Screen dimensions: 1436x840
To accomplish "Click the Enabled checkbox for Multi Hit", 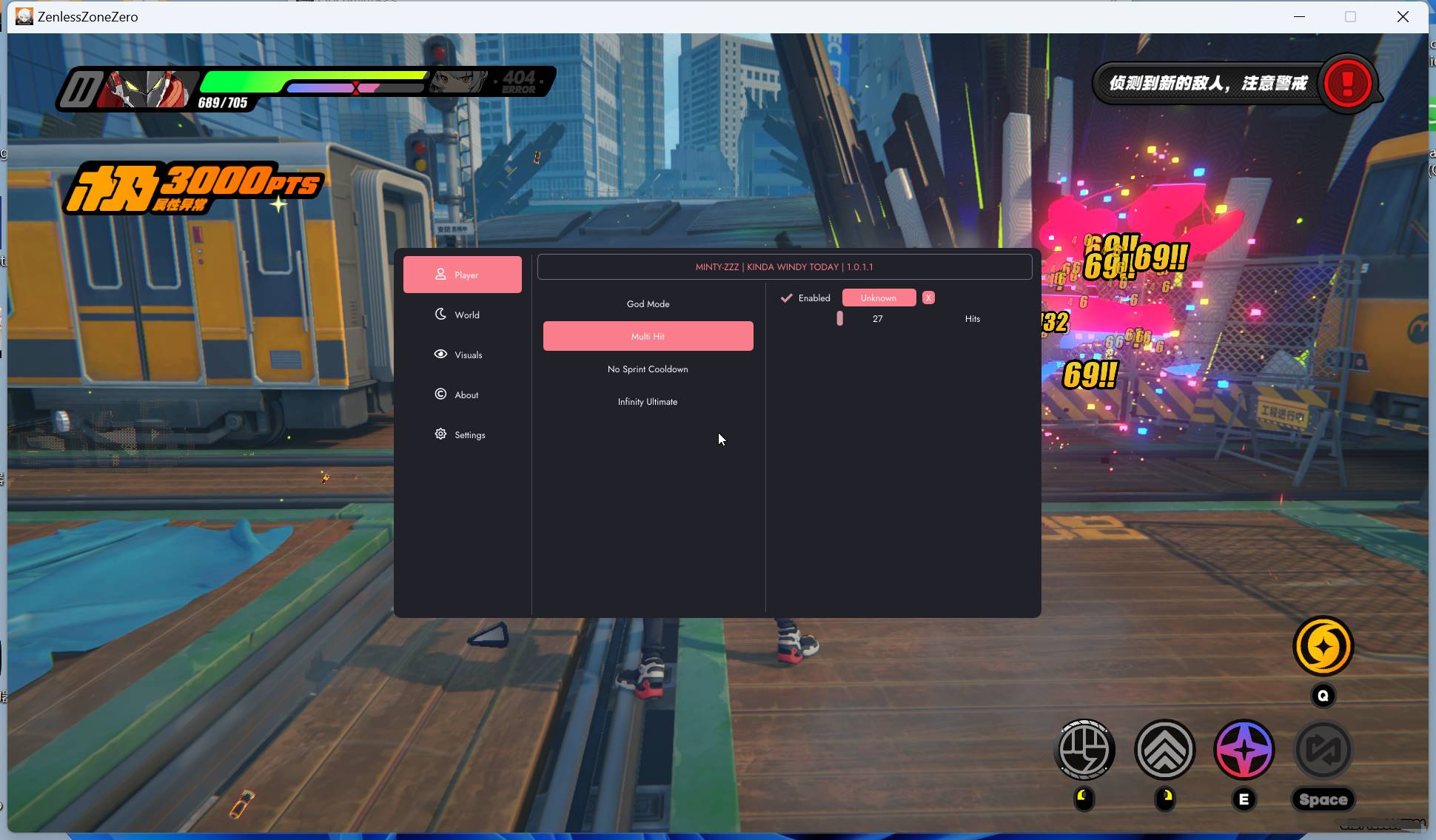I will [787, 297].
